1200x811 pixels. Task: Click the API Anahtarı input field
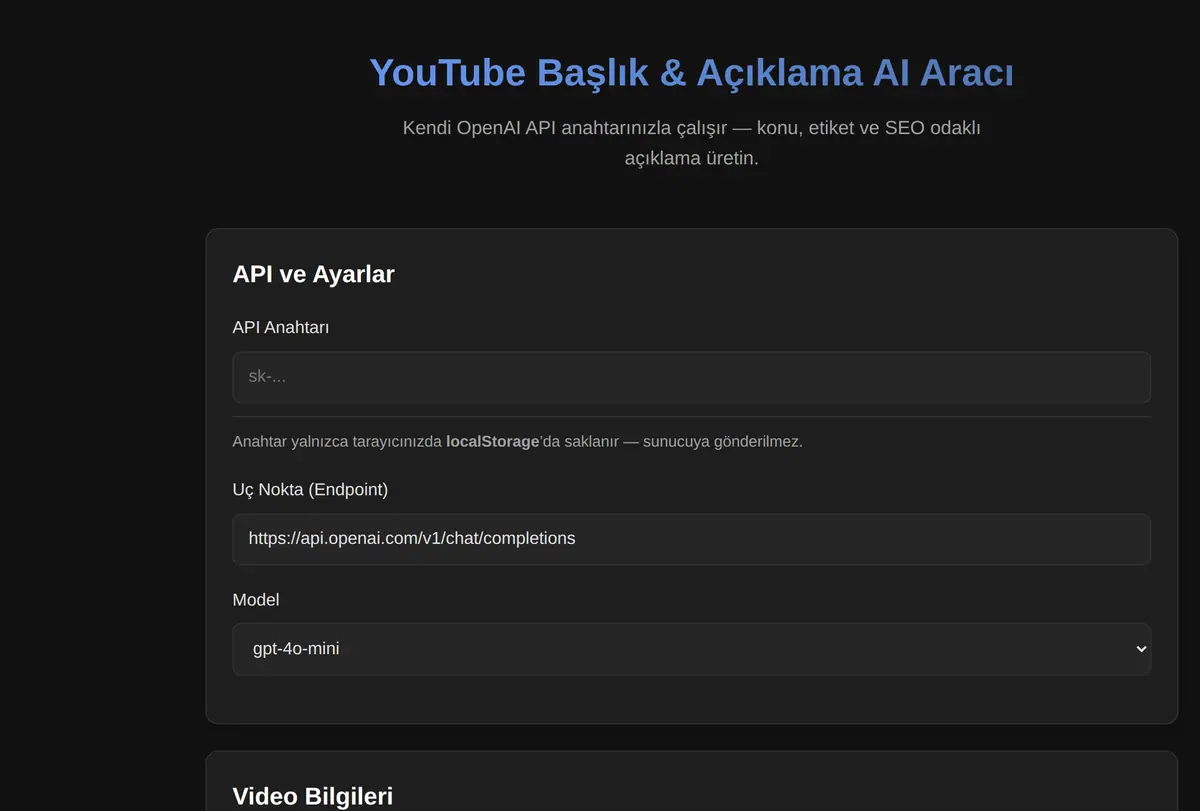coord(691,377)
